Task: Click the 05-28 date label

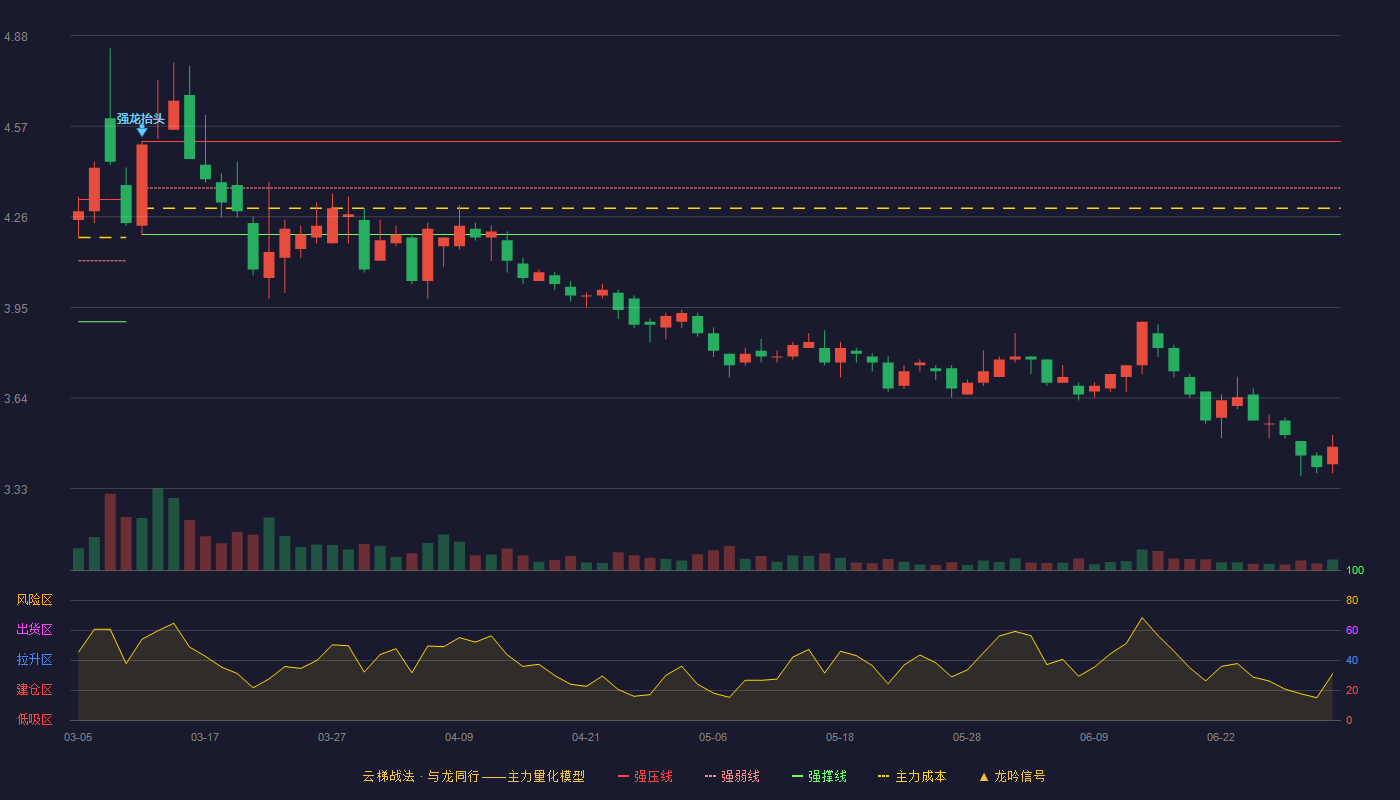Action: [967, 737]
